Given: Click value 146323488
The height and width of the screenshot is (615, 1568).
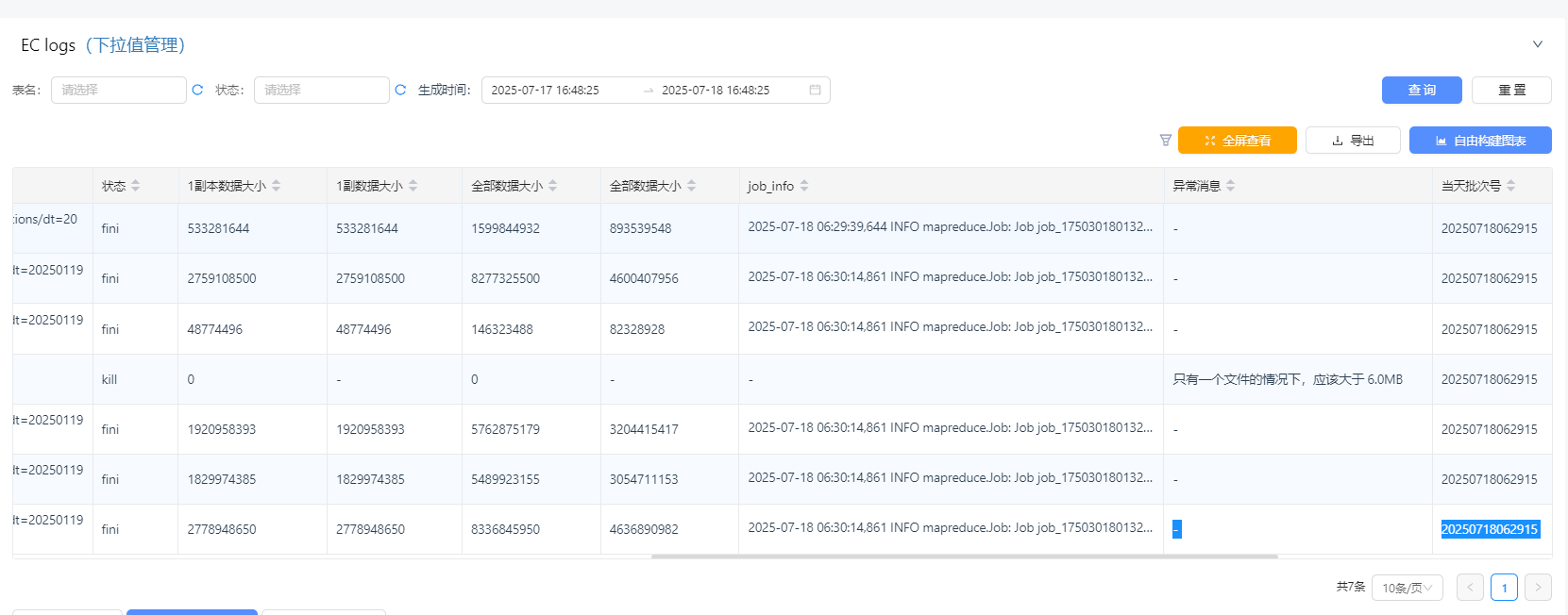Looking at the screenshot, I should 502,329.
